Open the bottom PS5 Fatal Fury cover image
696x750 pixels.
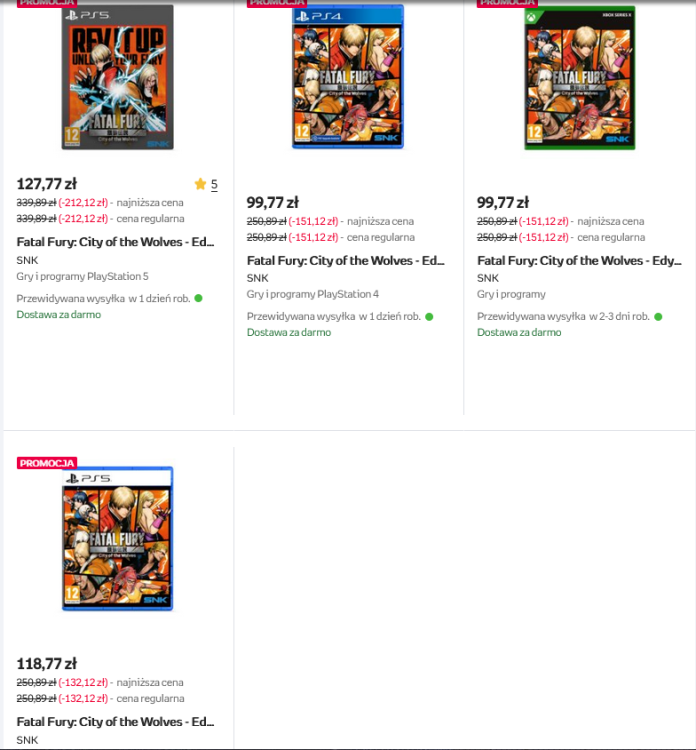click(118, 539)
